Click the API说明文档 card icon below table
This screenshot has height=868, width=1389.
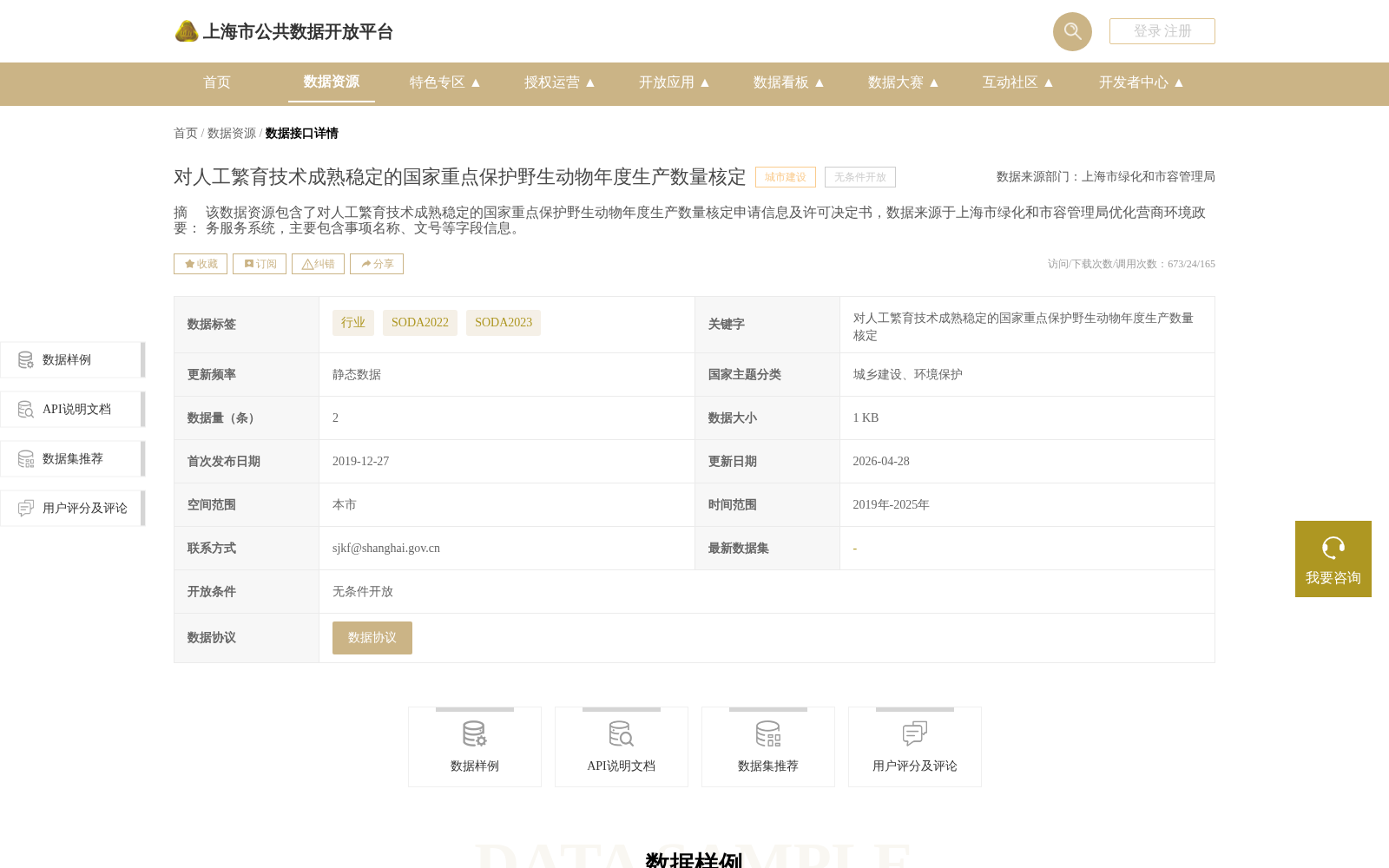coord(622,734)
